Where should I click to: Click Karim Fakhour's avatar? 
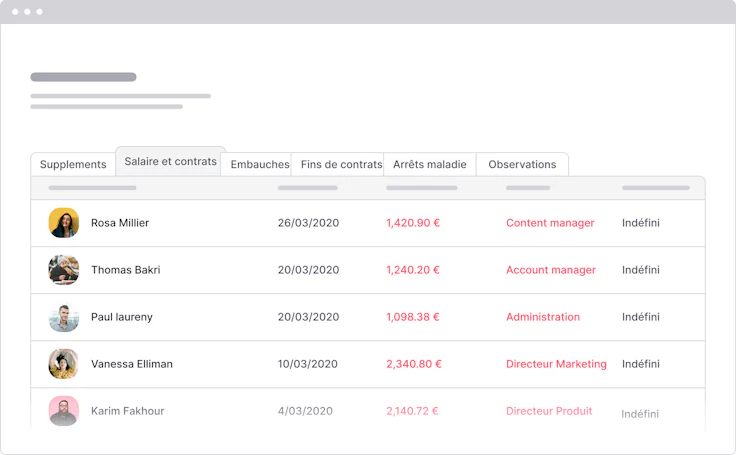(x=63, y=411)
